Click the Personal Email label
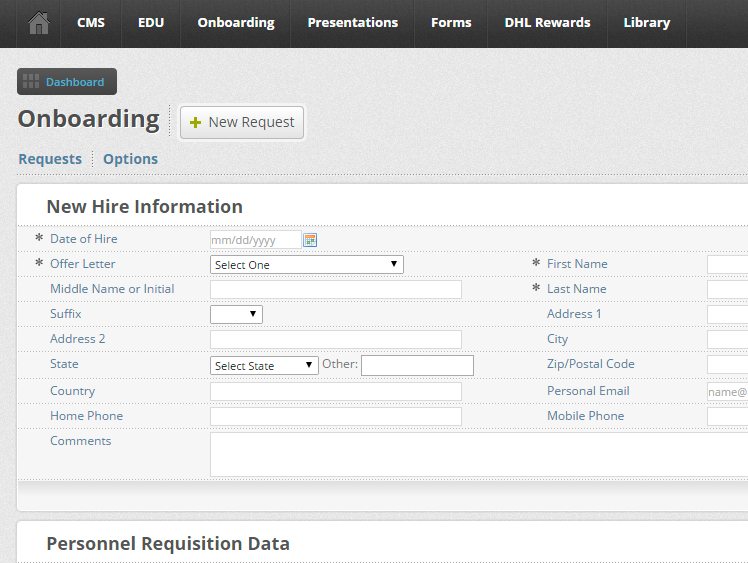The height and width of the screenshot is (563, 748). click(x=588, y=391)
